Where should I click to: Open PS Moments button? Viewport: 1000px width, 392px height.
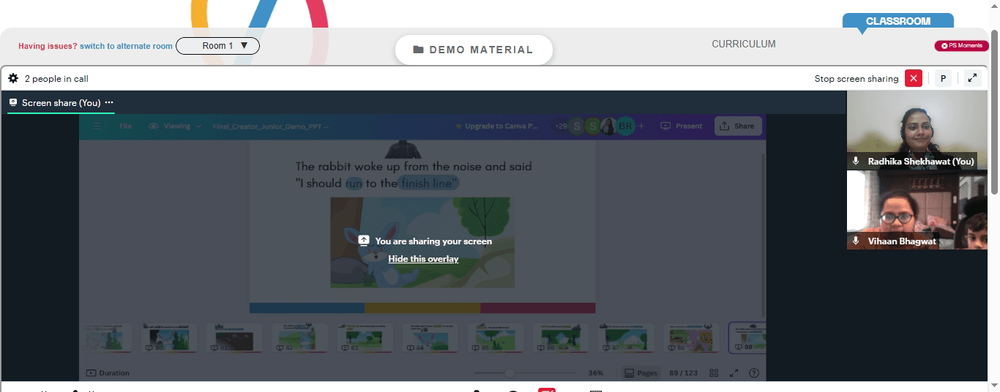click(961, 45)
